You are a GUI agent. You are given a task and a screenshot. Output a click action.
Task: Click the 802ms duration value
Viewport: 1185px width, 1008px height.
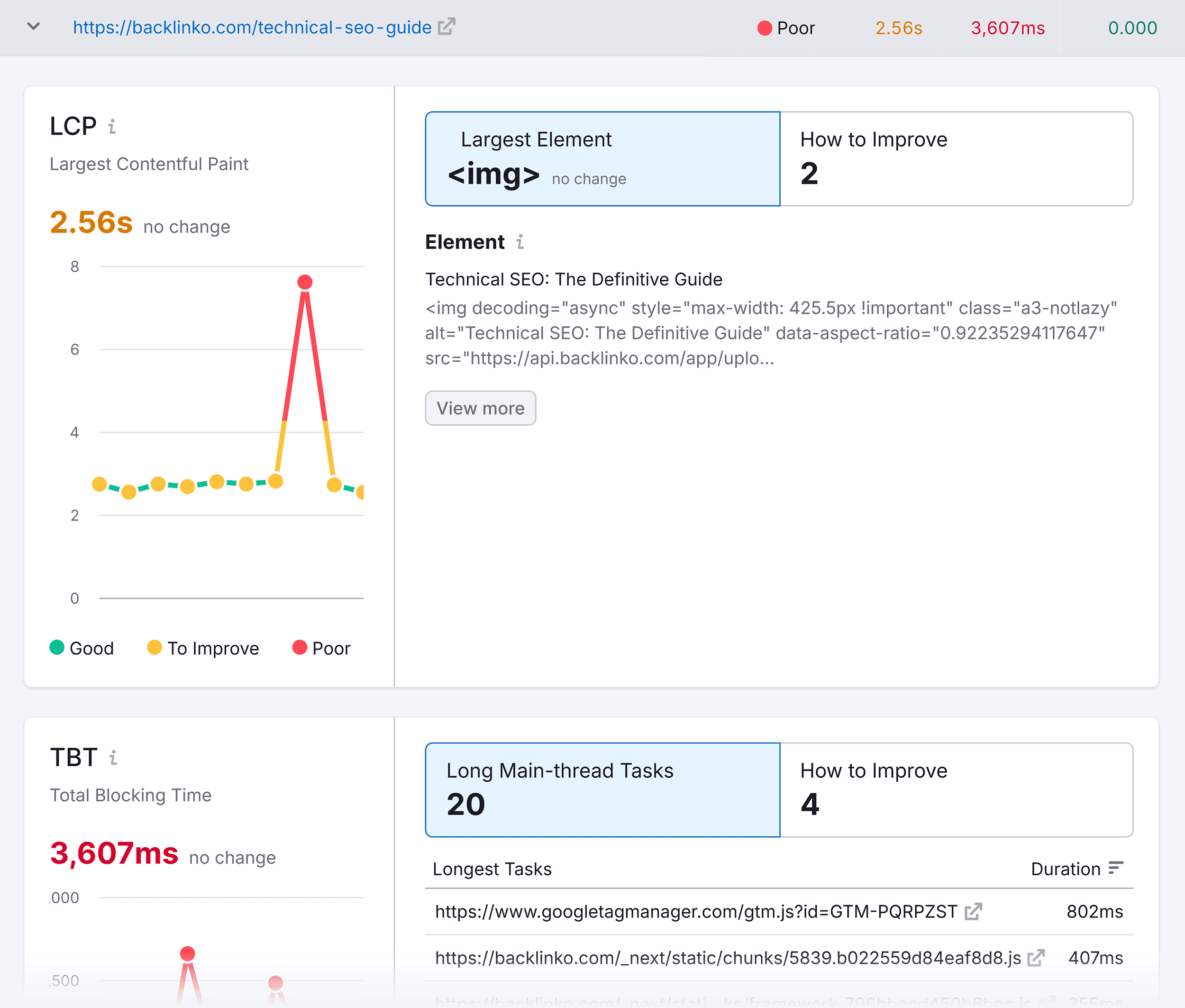pyautogui.click(x=1095, y=911)
